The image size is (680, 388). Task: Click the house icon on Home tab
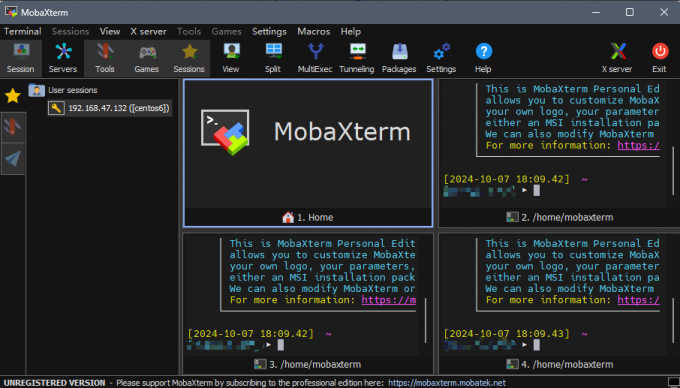pos(288,217)
